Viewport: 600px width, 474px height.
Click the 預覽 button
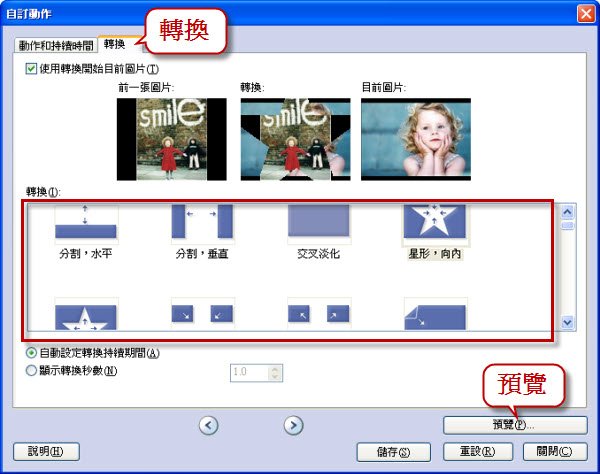[515, 425]
